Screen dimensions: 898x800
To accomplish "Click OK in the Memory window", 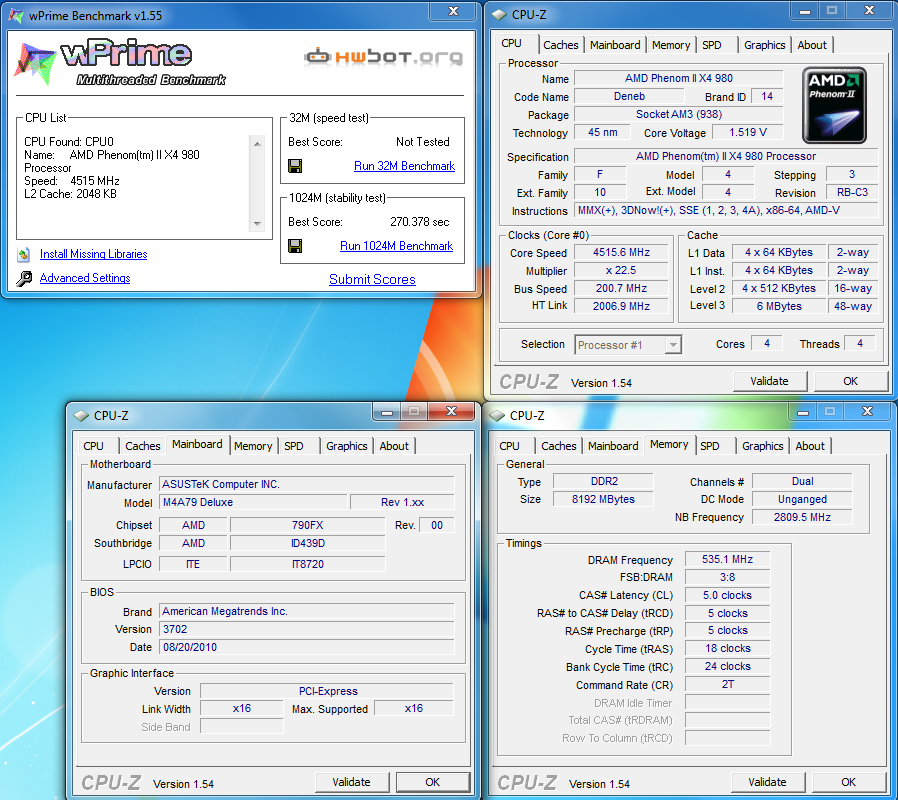I will pyautogui.click(x=848, y=782).
